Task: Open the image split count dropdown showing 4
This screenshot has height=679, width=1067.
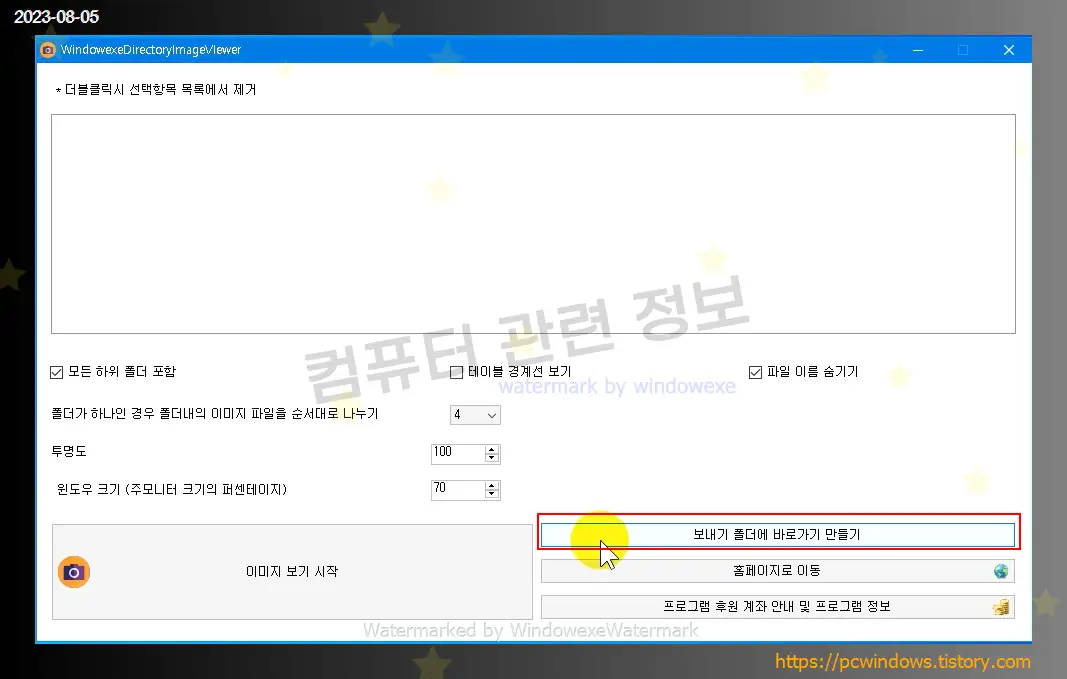Action: [475, 415]
